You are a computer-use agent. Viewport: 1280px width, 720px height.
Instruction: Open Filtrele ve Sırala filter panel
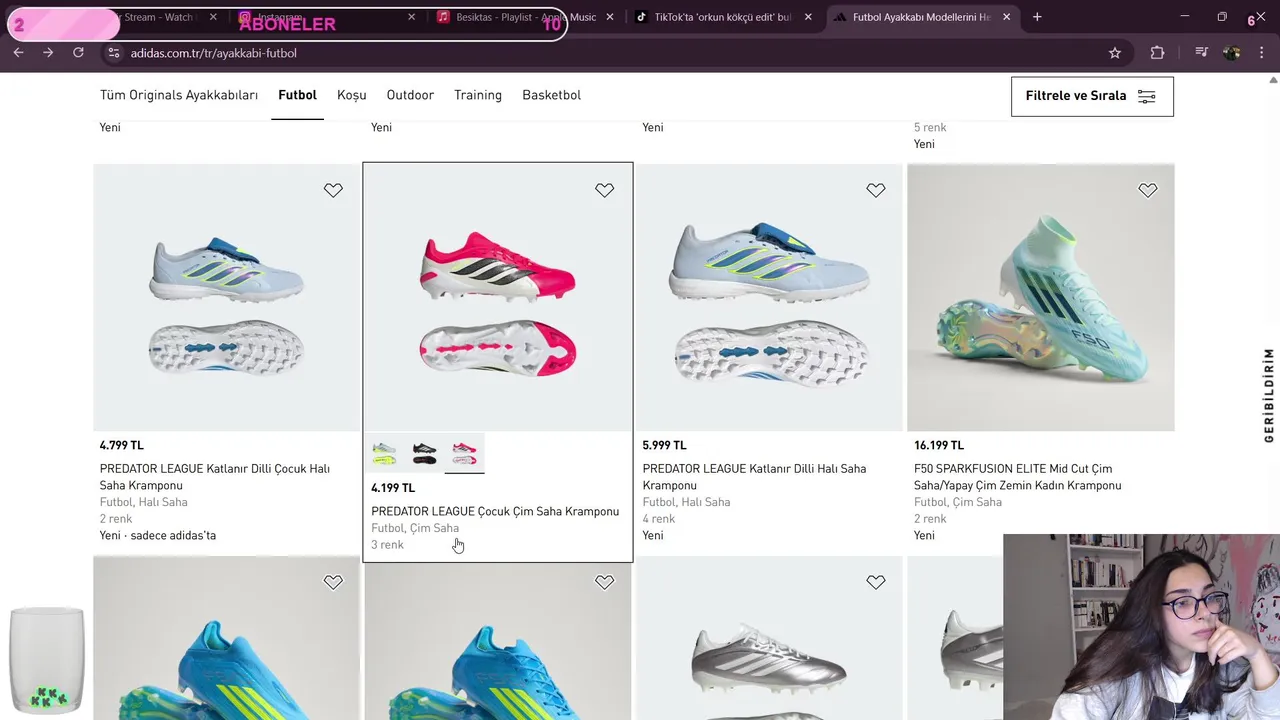[x=1092, y=96]
